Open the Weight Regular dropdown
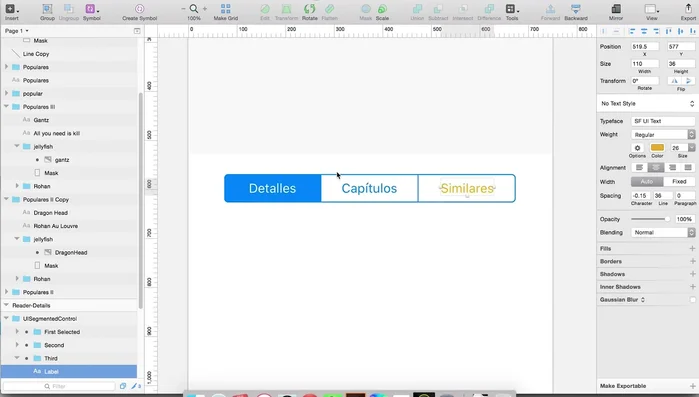This screenshot has width=699, height=397. tap(663, 135)
